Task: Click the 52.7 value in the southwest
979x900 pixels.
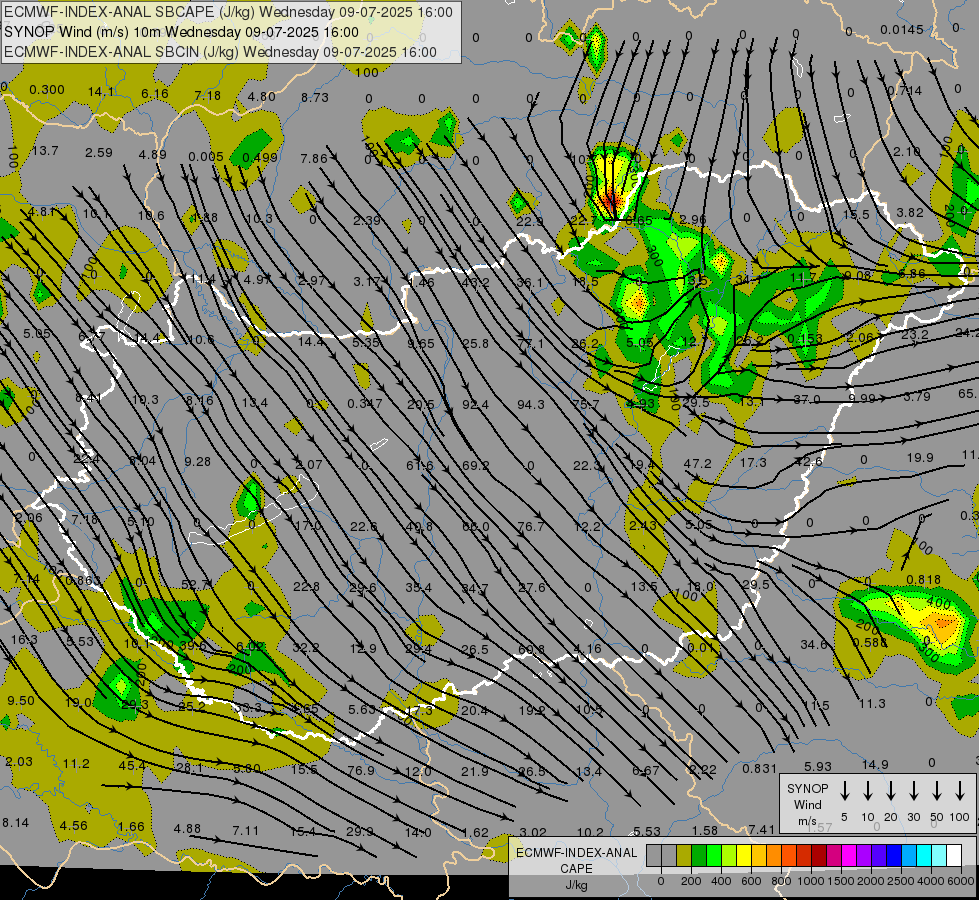Action: pyautogui.click(x=195, y=585)
